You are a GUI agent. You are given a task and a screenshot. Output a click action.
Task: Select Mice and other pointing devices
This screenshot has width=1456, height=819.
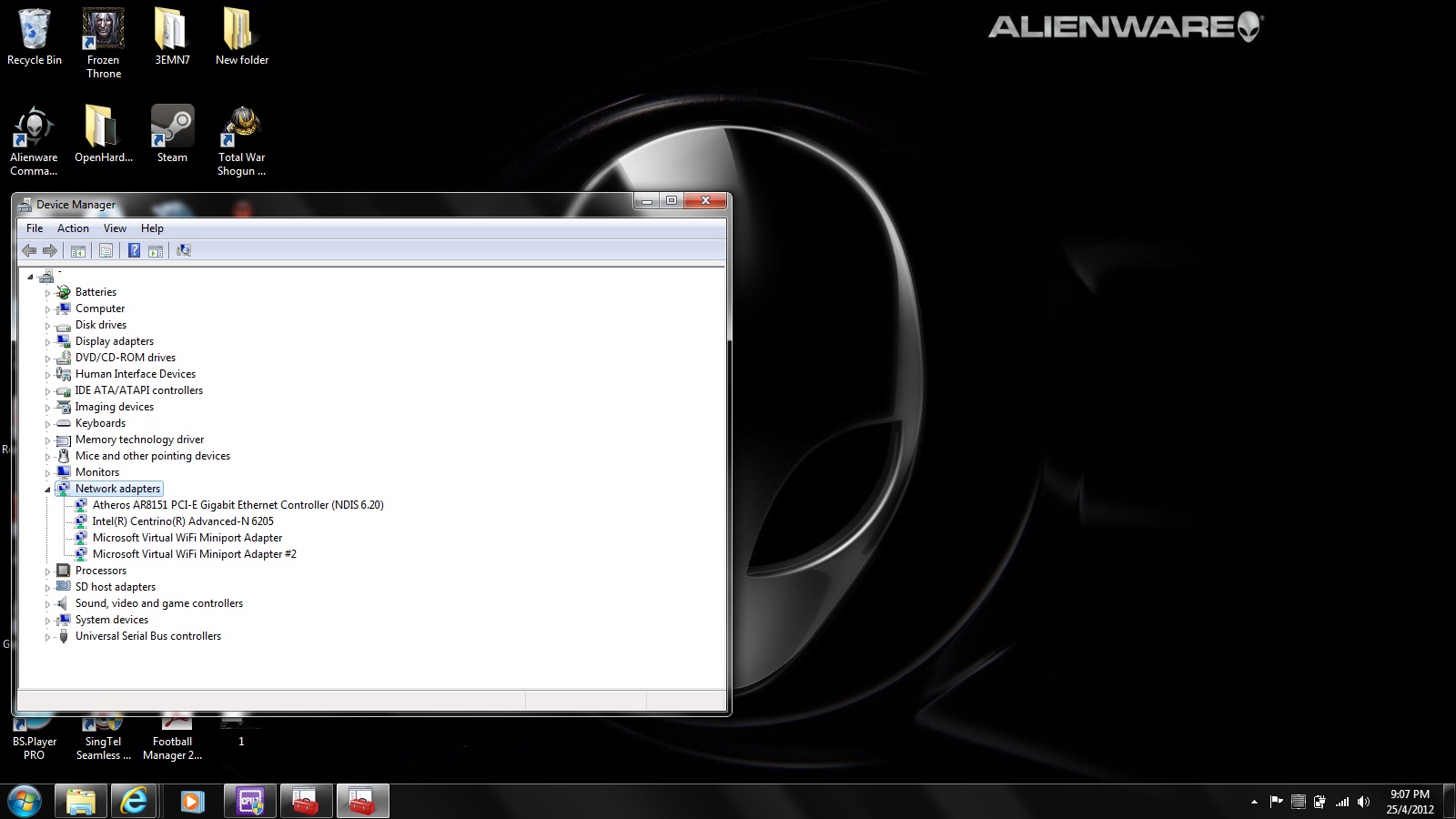point(153,456)
